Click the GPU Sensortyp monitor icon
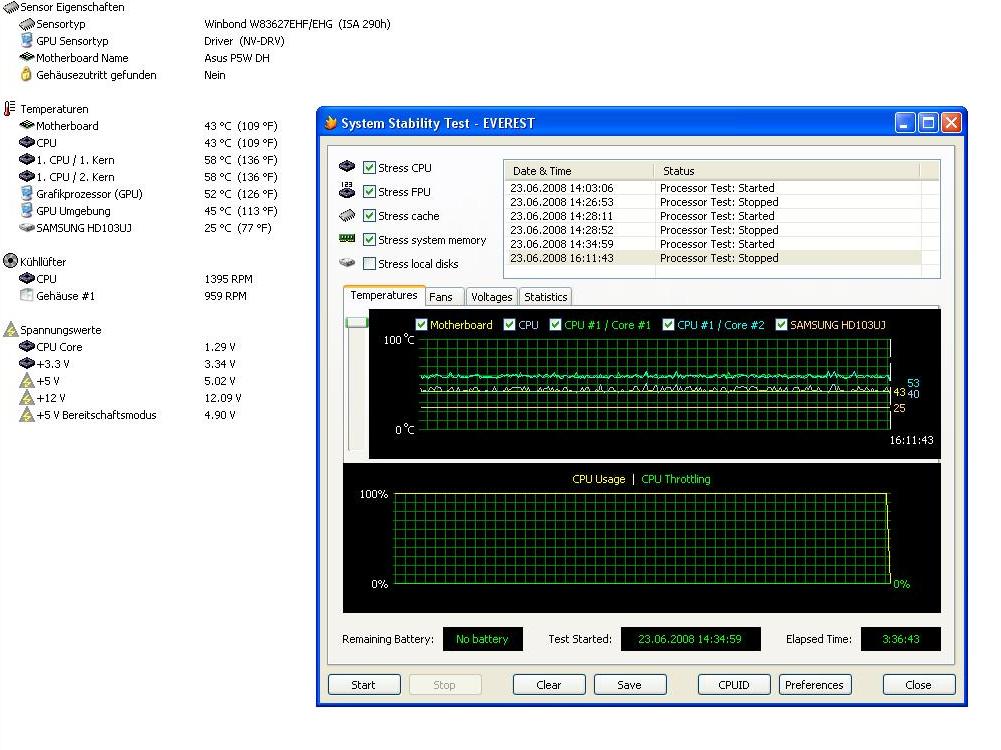 27,41
